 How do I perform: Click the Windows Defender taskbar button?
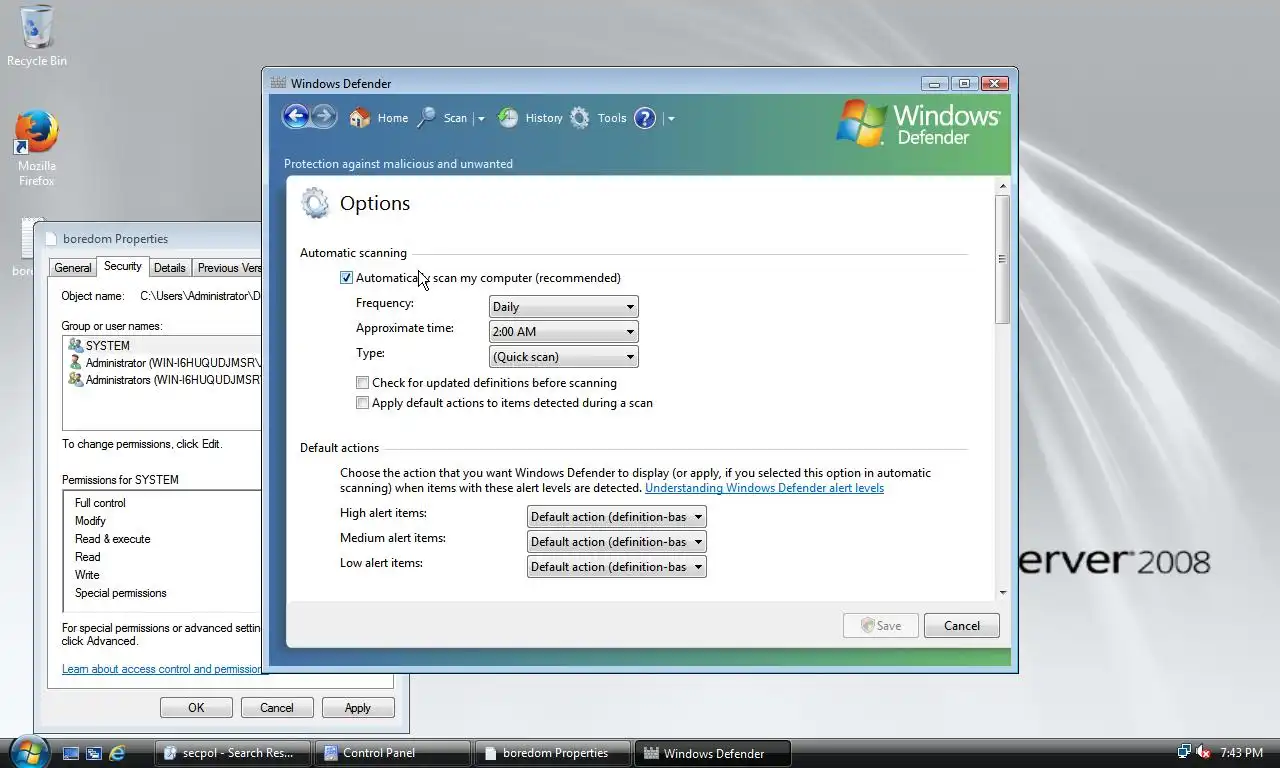[714, 753]
